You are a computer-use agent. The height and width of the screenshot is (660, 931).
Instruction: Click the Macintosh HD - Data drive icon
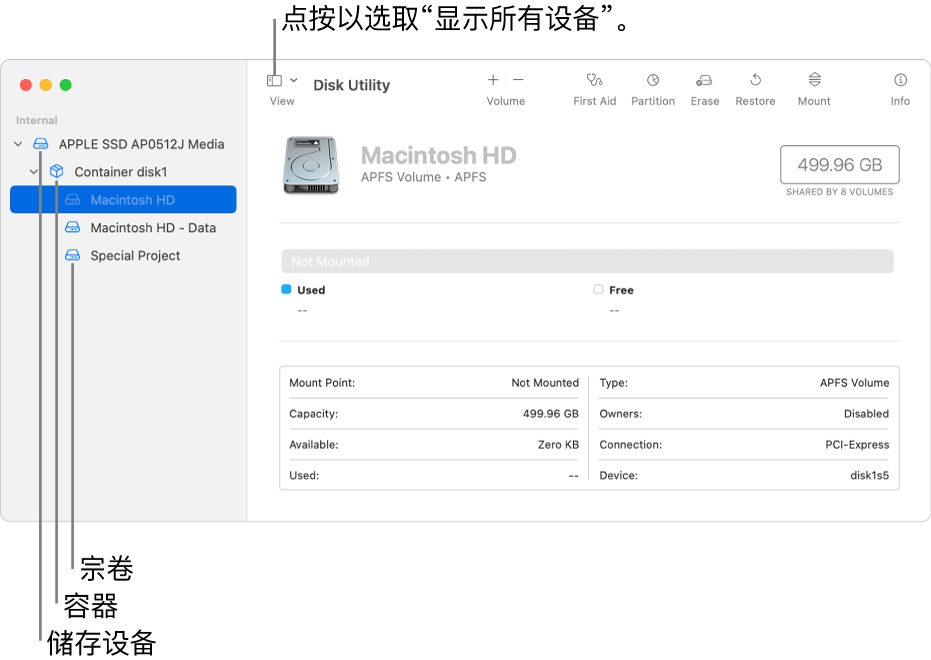click(72, 227)
